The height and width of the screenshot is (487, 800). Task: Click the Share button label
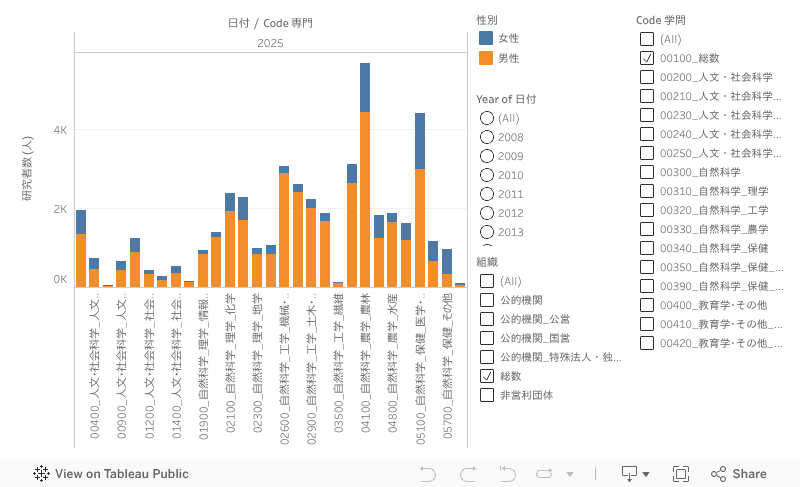[x=749, y=474]
